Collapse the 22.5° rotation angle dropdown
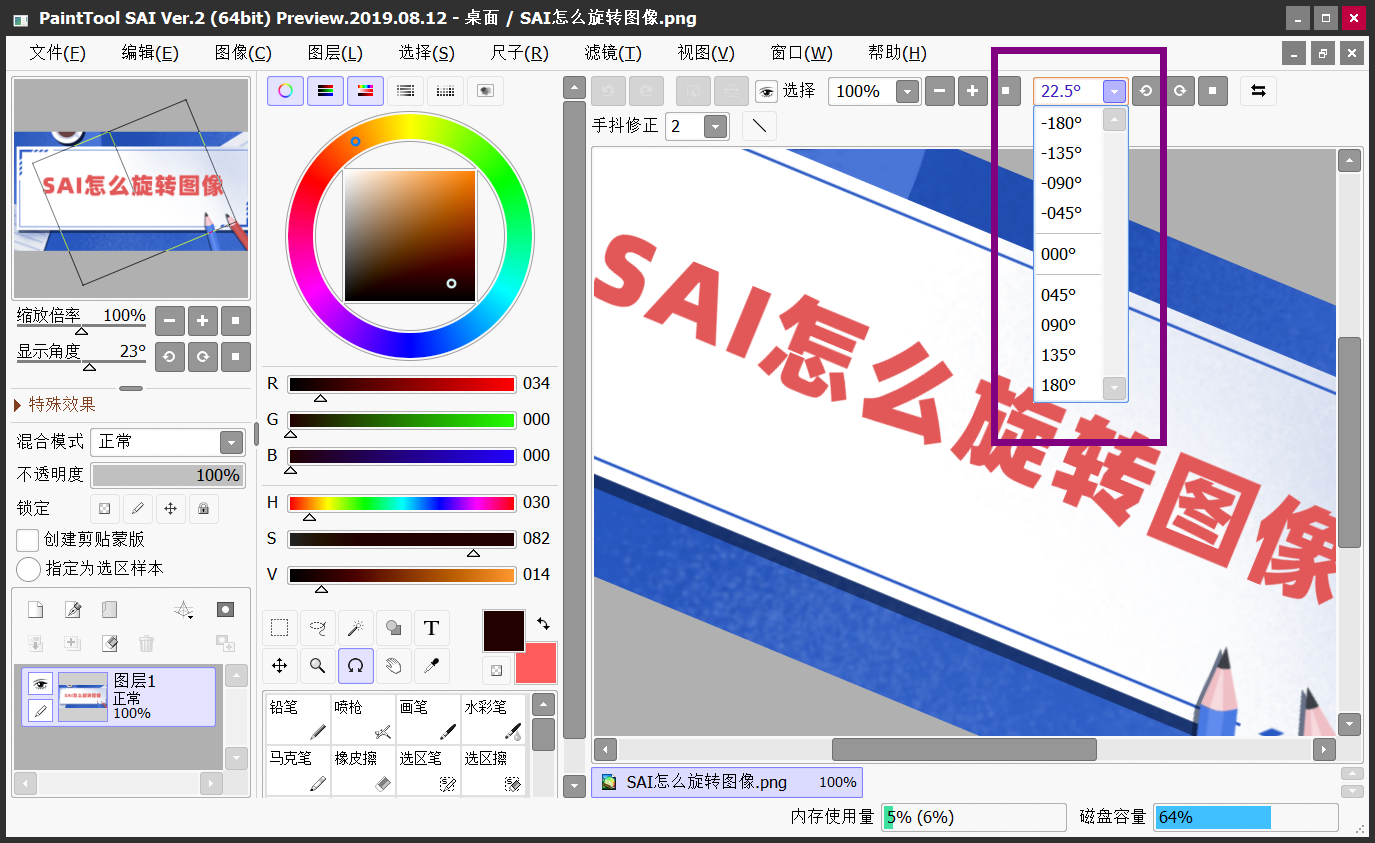The height and width of the screenshot is (843, 1375). point(1114,92)
